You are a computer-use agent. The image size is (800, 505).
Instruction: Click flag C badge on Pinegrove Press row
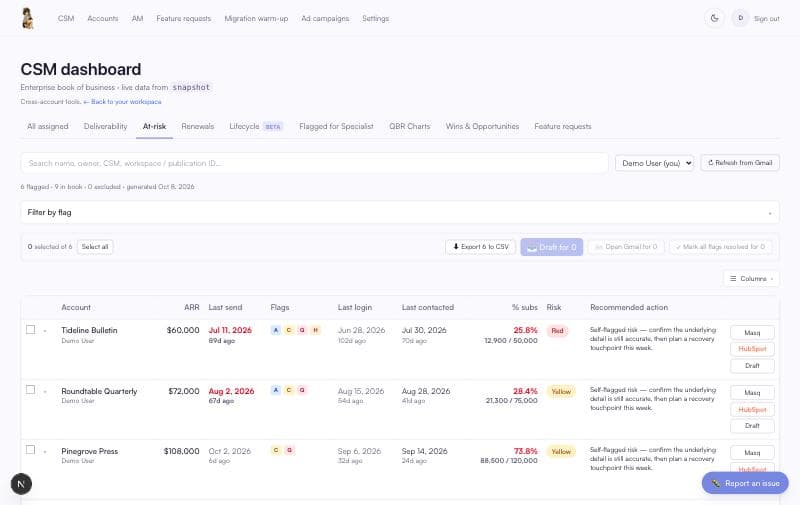(x=276, y=450)
